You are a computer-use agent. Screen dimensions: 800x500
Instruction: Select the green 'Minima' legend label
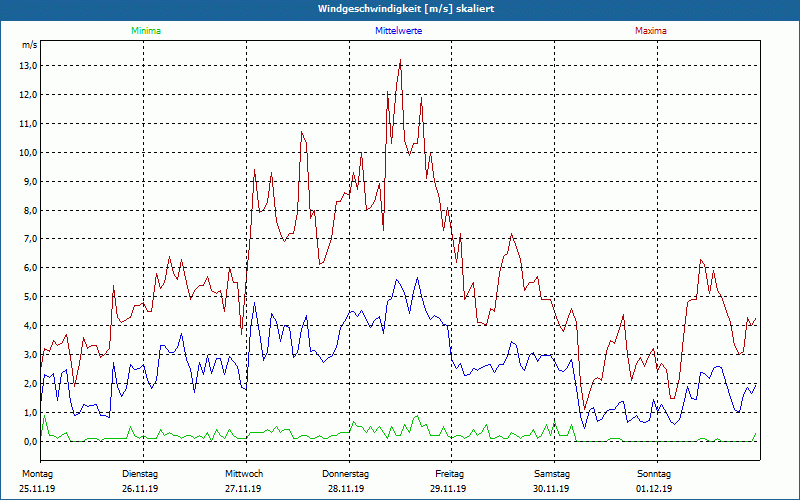click(146, 31)
